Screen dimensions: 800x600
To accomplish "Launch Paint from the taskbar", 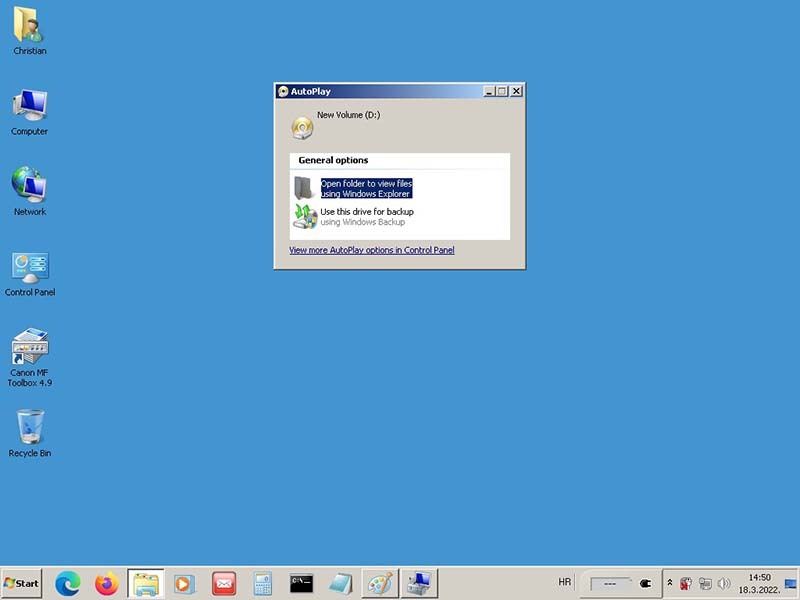I will tap(378, 583).
